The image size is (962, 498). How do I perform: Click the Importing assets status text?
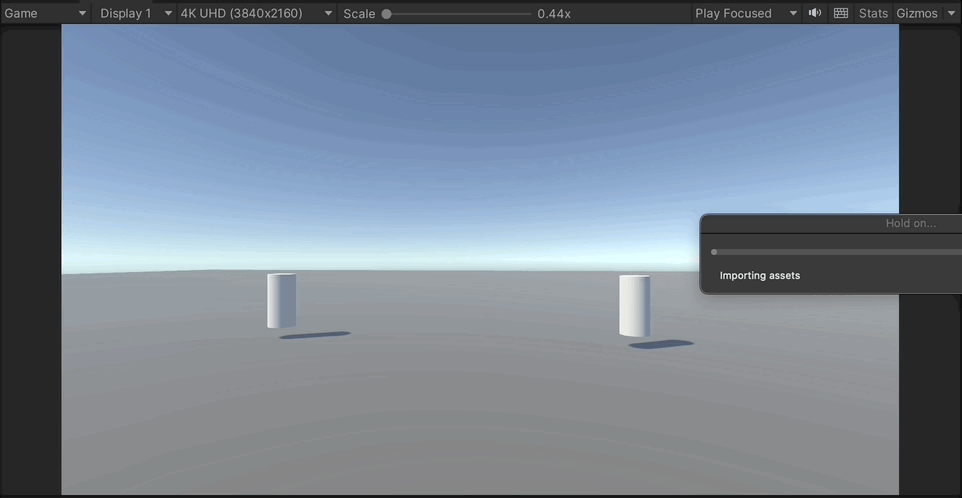[x=760, y=275]
